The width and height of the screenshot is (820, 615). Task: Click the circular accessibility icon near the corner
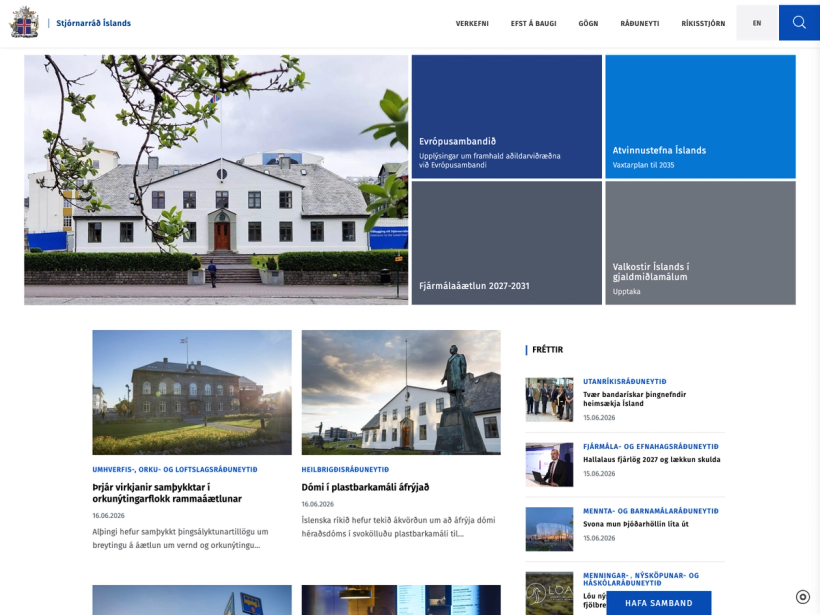pos(802,597)
